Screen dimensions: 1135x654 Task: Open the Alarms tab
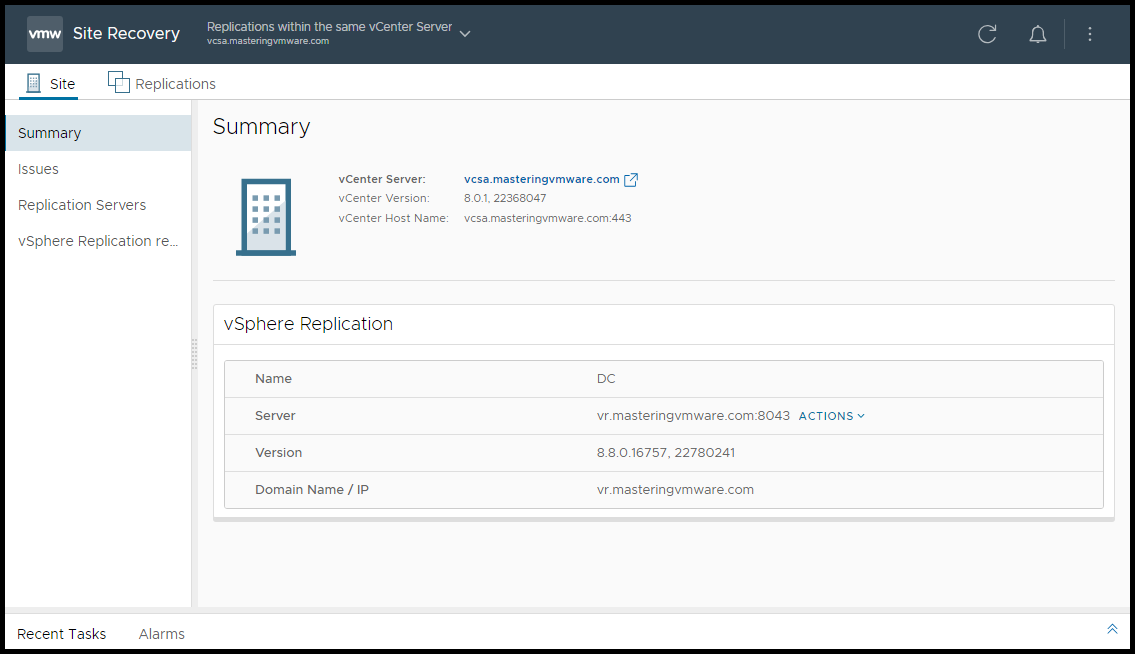pos(161,634)
